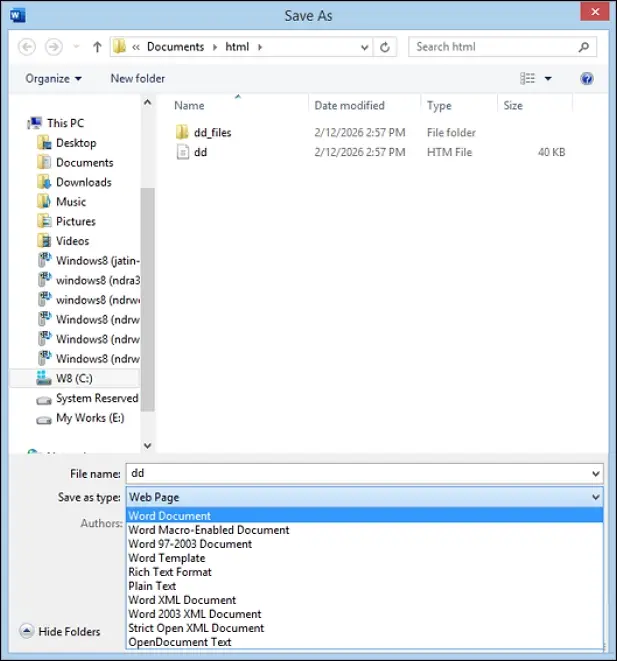Screen dimensions: 617x661
Task: Open Videos in the navigation pane
Action: [72, 241]
